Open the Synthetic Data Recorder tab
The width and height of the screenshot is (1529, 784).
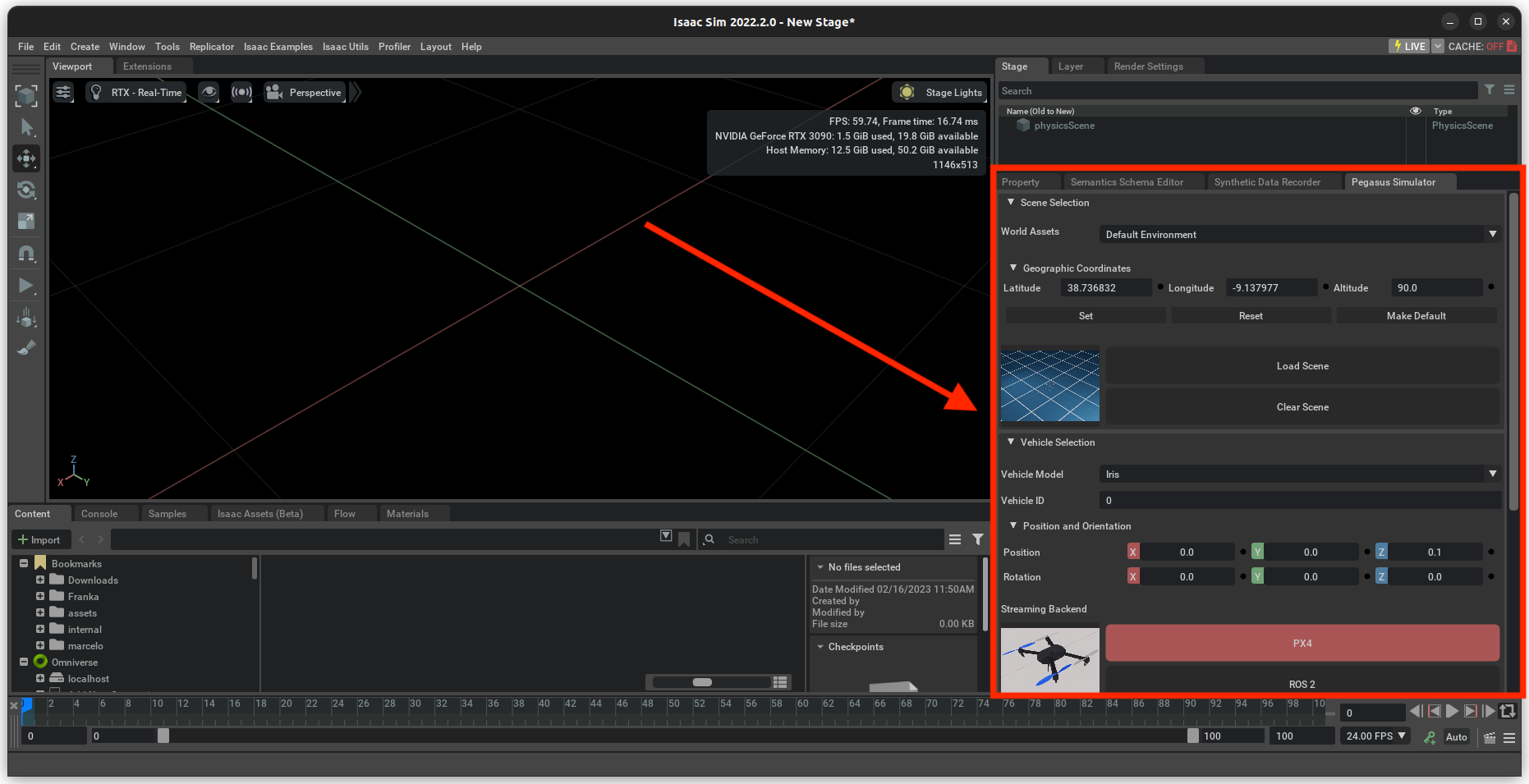[x=1267, y=182]
